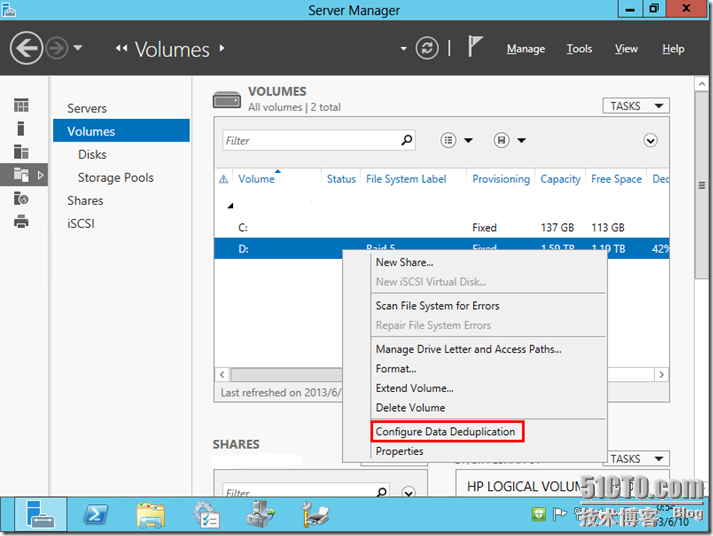The width and height of the screenshot is (713, 536).
Task: Open the Manage menu
Action: click(526, 49)
